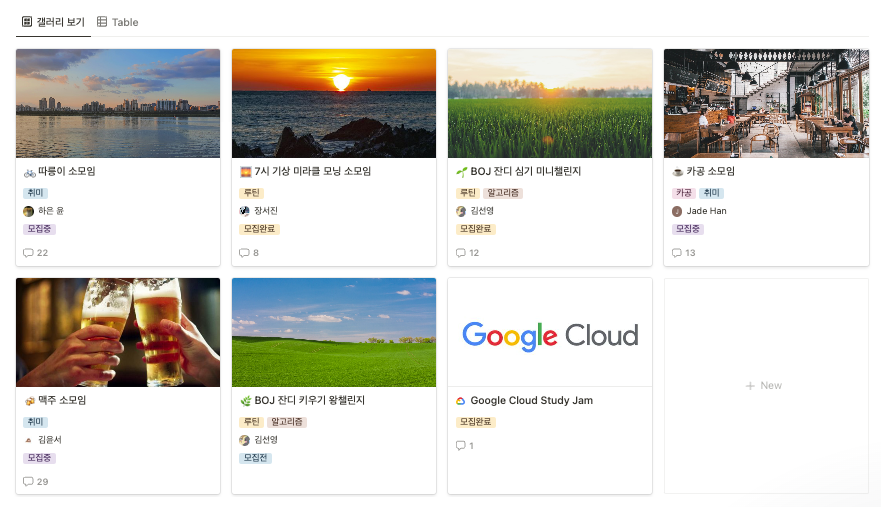Open the 1 comment on Google Cloud Study Jam
Viewport: 881px width, 507px height.
465,446
